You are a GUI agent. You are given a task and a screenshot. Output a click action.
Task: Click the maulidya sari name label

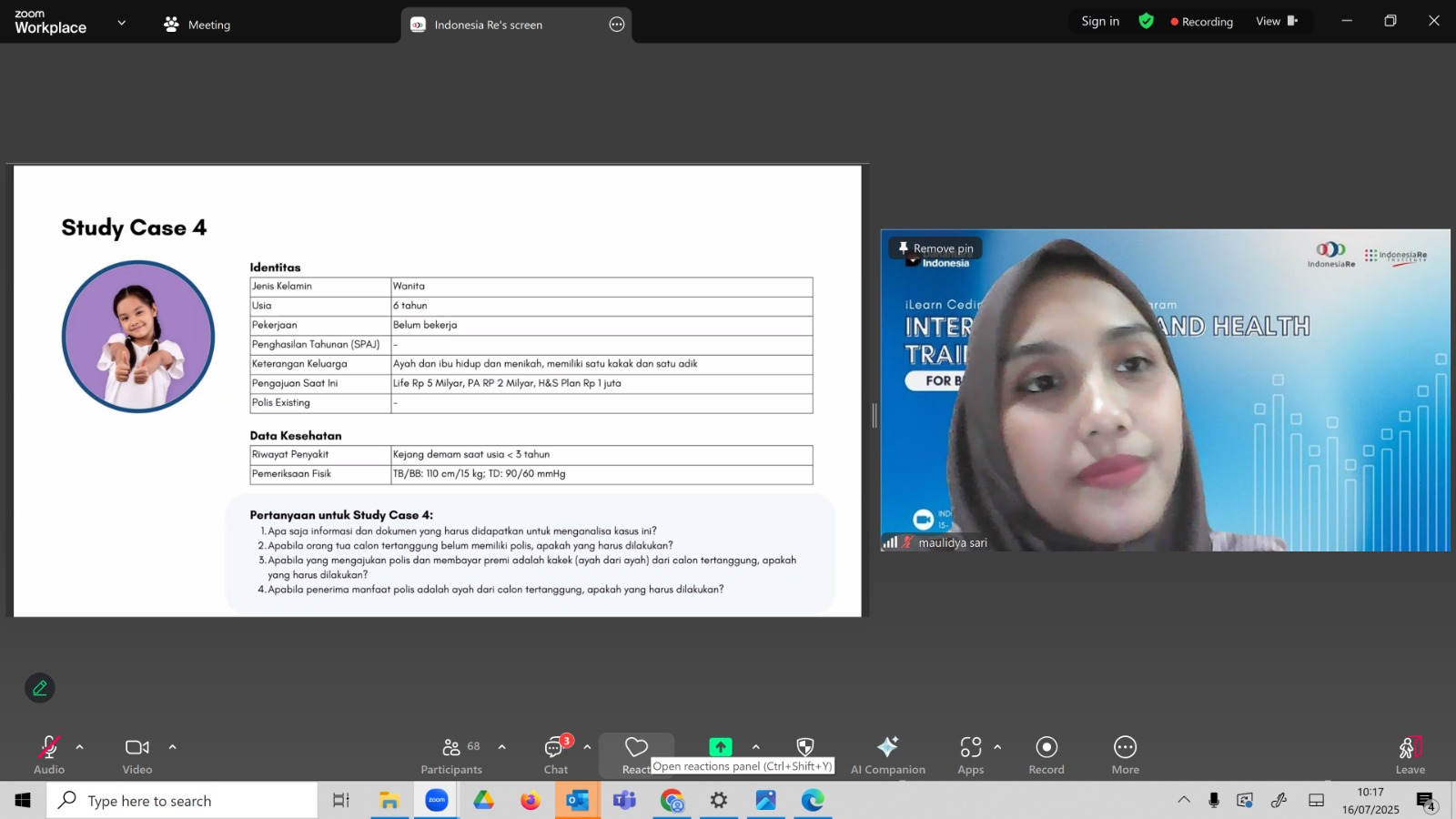[x=953, y=542]
